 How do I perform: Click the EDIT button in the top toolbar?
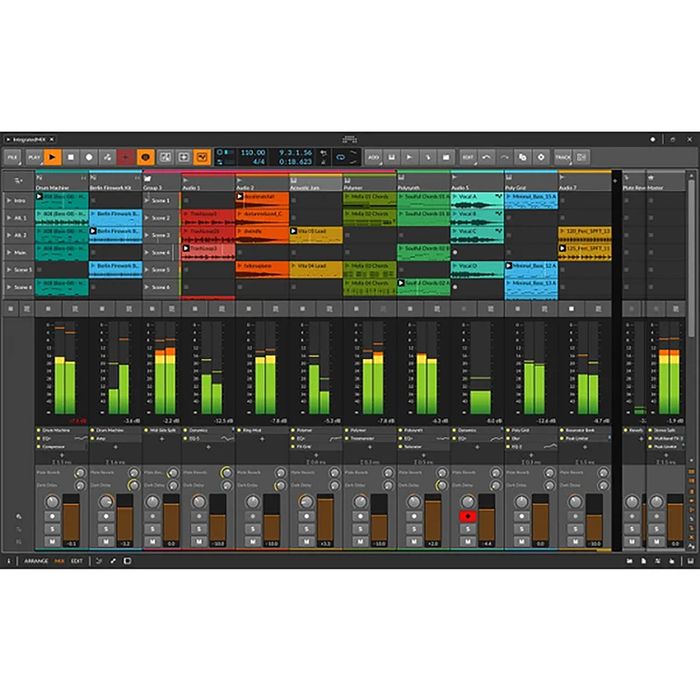click(468, 157)
